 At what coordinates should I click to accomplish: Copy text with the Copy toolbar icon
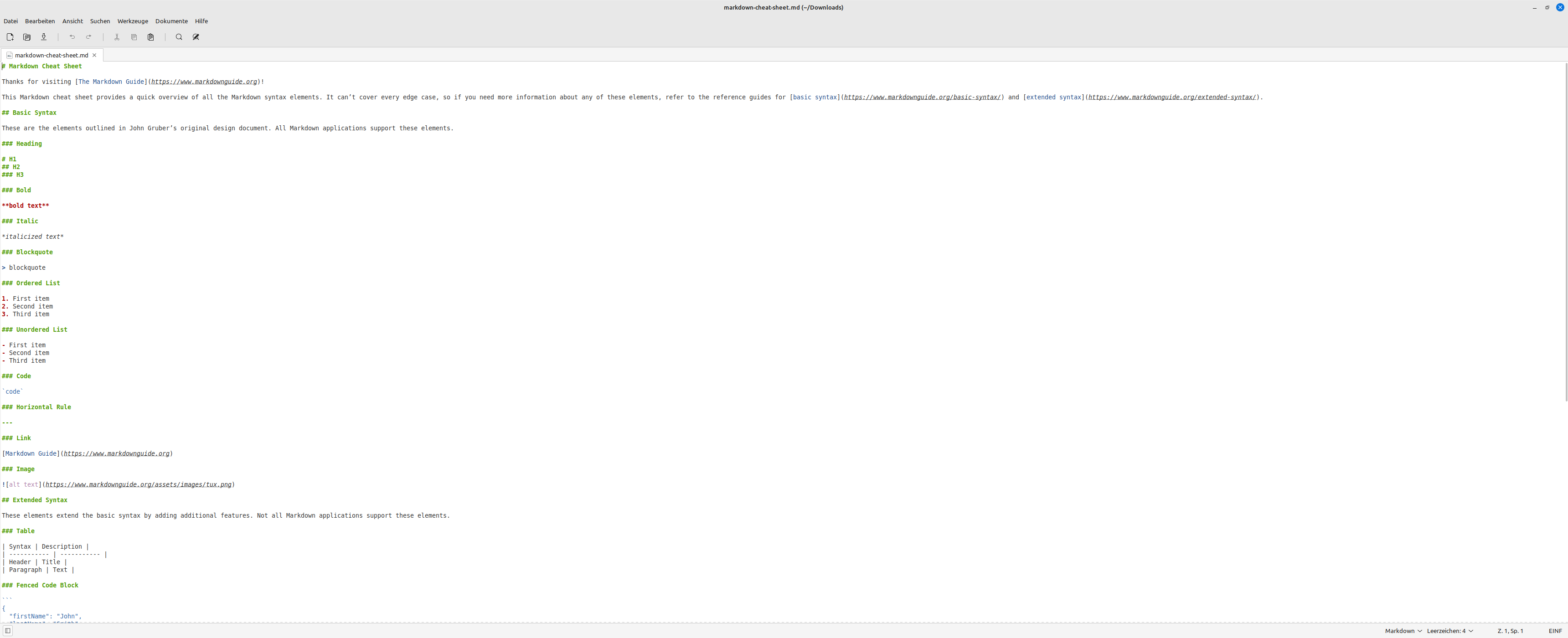coord(133,36)
